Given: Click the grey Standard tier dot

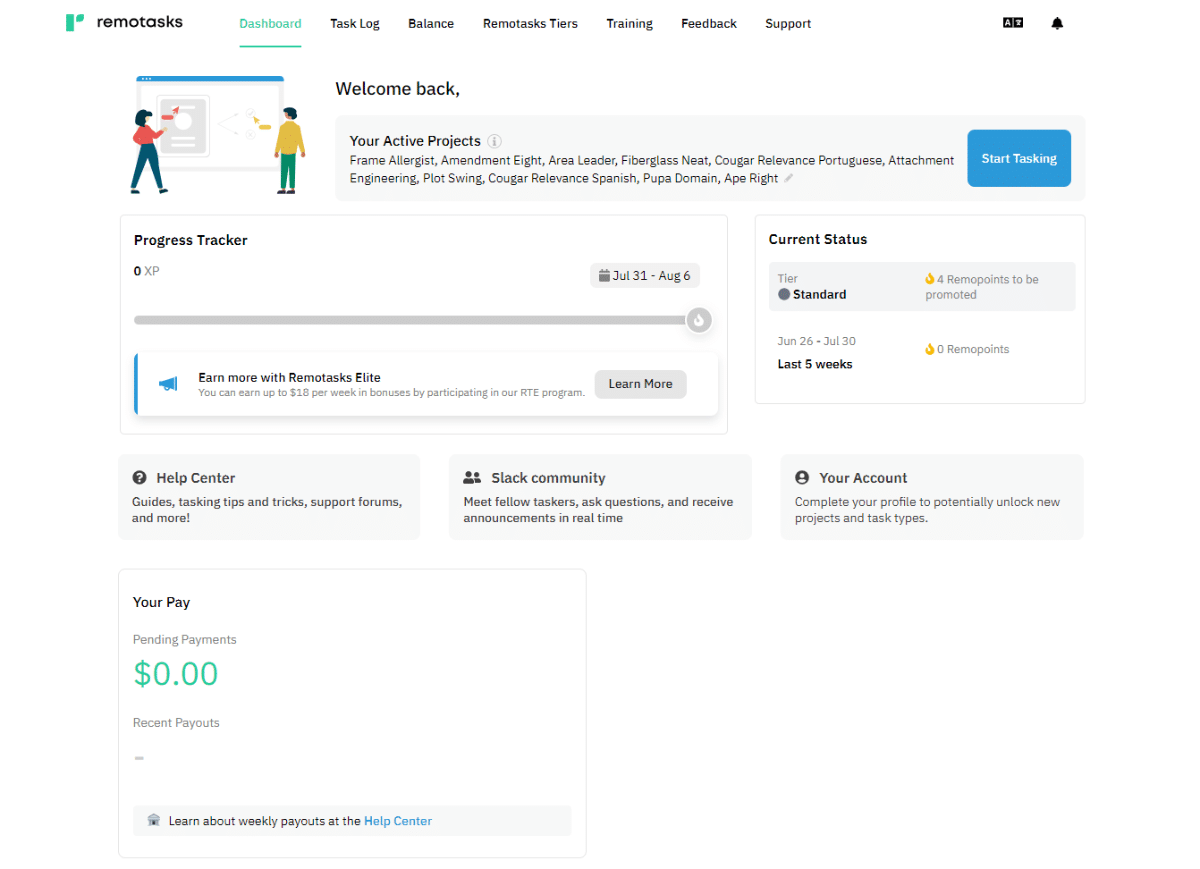Looking at the screenshot, I should click(784, 295).
